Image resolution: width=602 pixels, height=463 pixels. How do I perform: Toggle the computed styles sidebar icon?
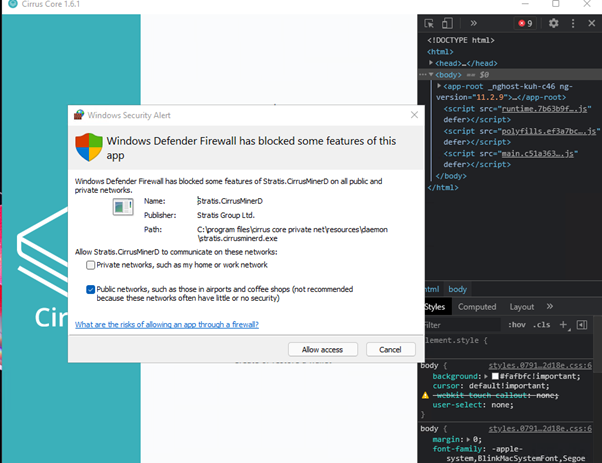pos(582,325)
